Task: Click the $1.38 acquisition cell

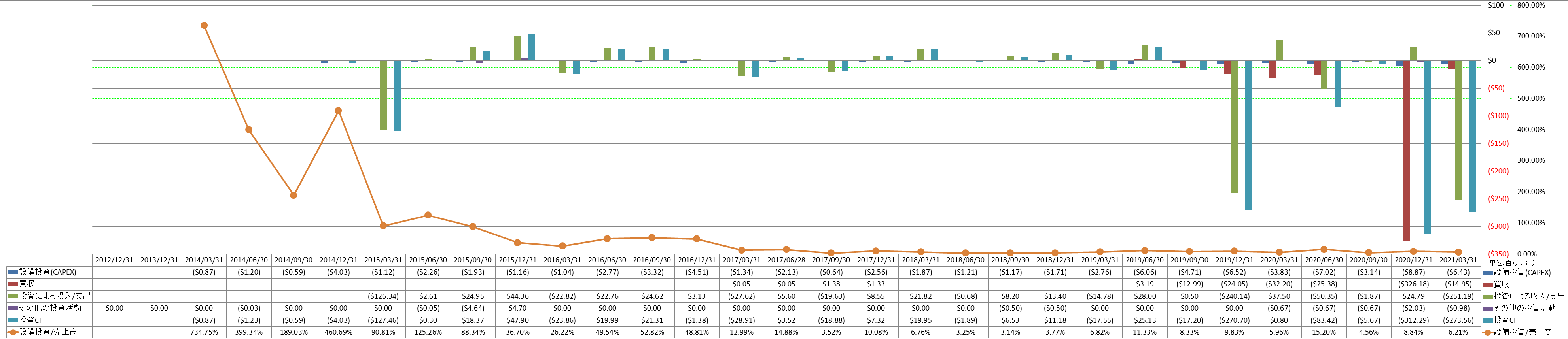Action: pyautogui.click(x=831, y=284)
